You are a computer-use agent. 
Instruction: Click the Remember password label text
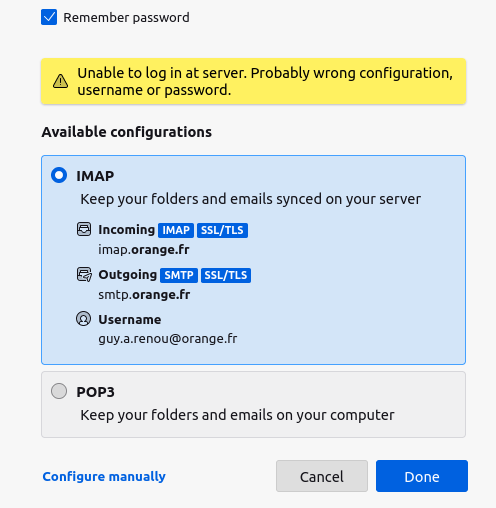pyautogui.click(x=126, y=18)
